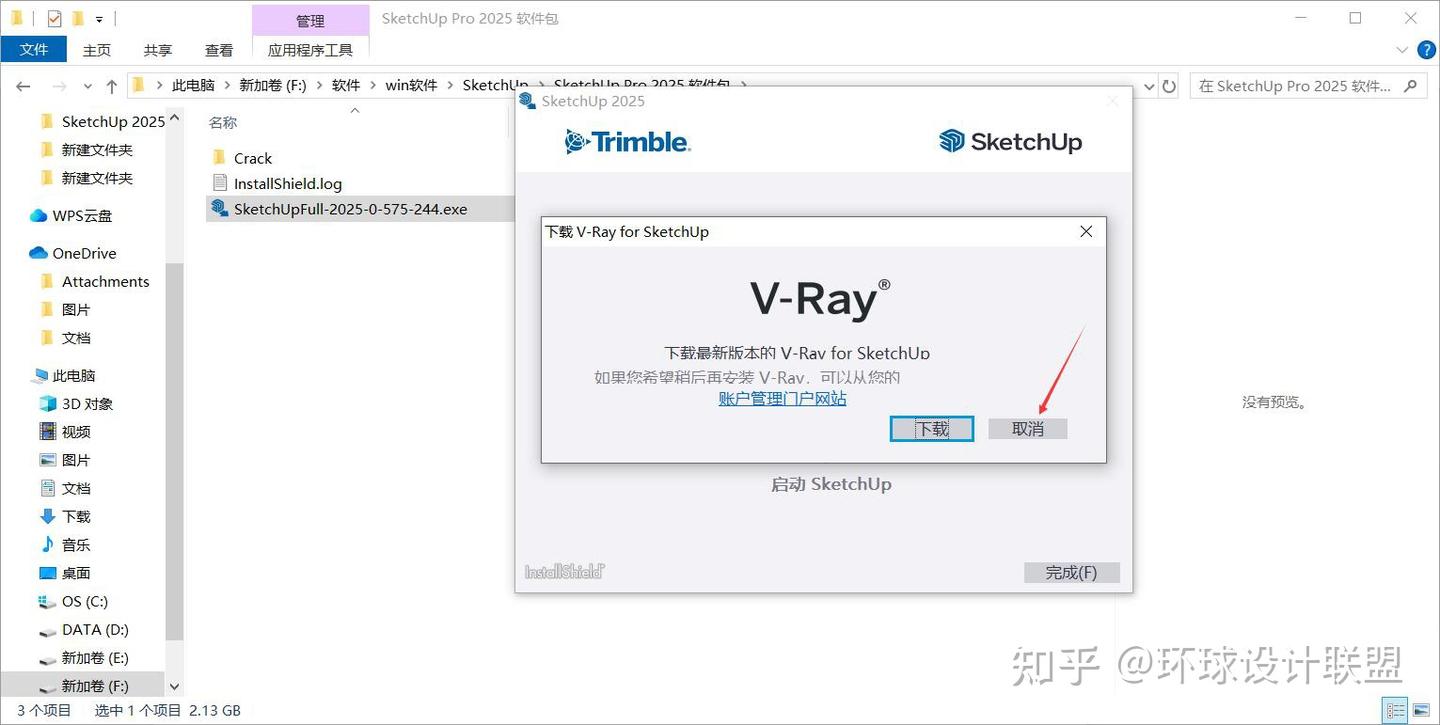The height and width of the screenshot is (725, 1440).
Task: Select the Crack folder in the file list
Action: 242,158
